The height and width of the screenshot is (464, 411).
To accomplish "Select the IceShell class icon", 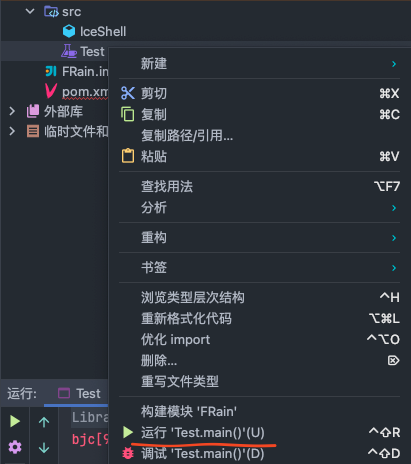I will coord(69,31).
